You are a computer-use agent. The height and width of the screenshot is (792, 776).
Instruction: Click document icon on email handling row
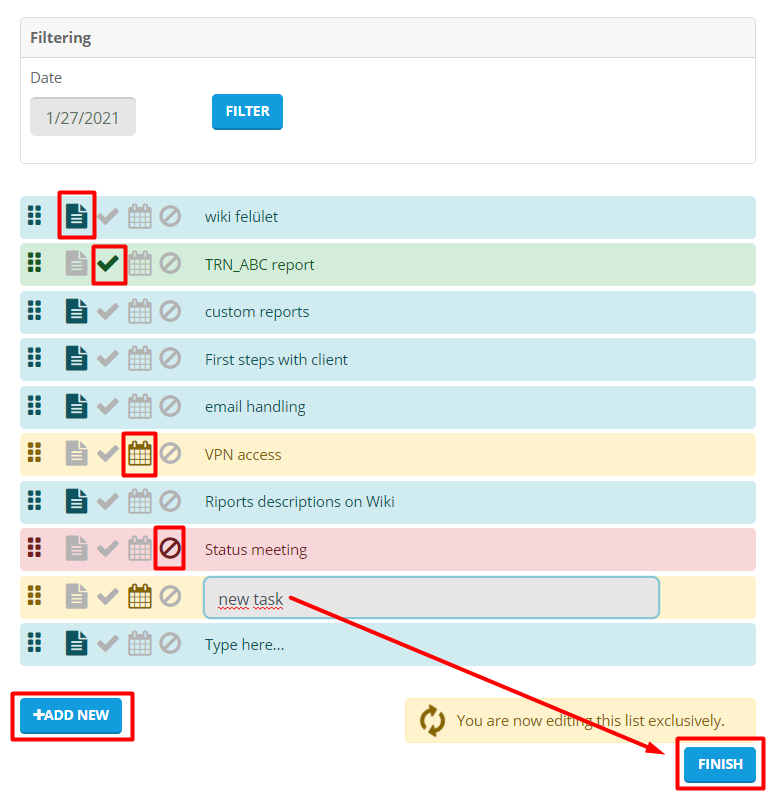tap(77, 406)
